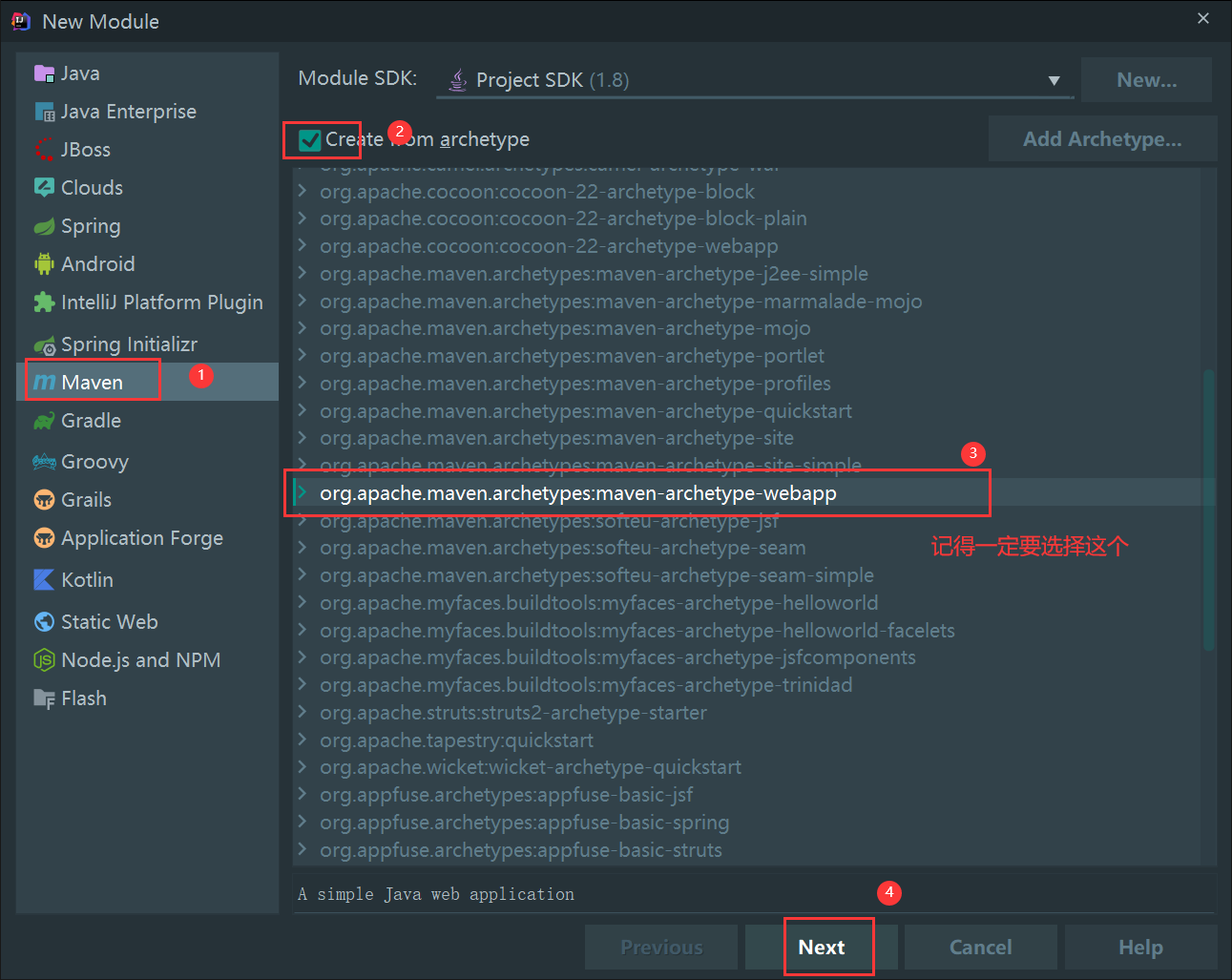
Task: Click the Kotlin logo icon
Action: click(x=44, y=580)
